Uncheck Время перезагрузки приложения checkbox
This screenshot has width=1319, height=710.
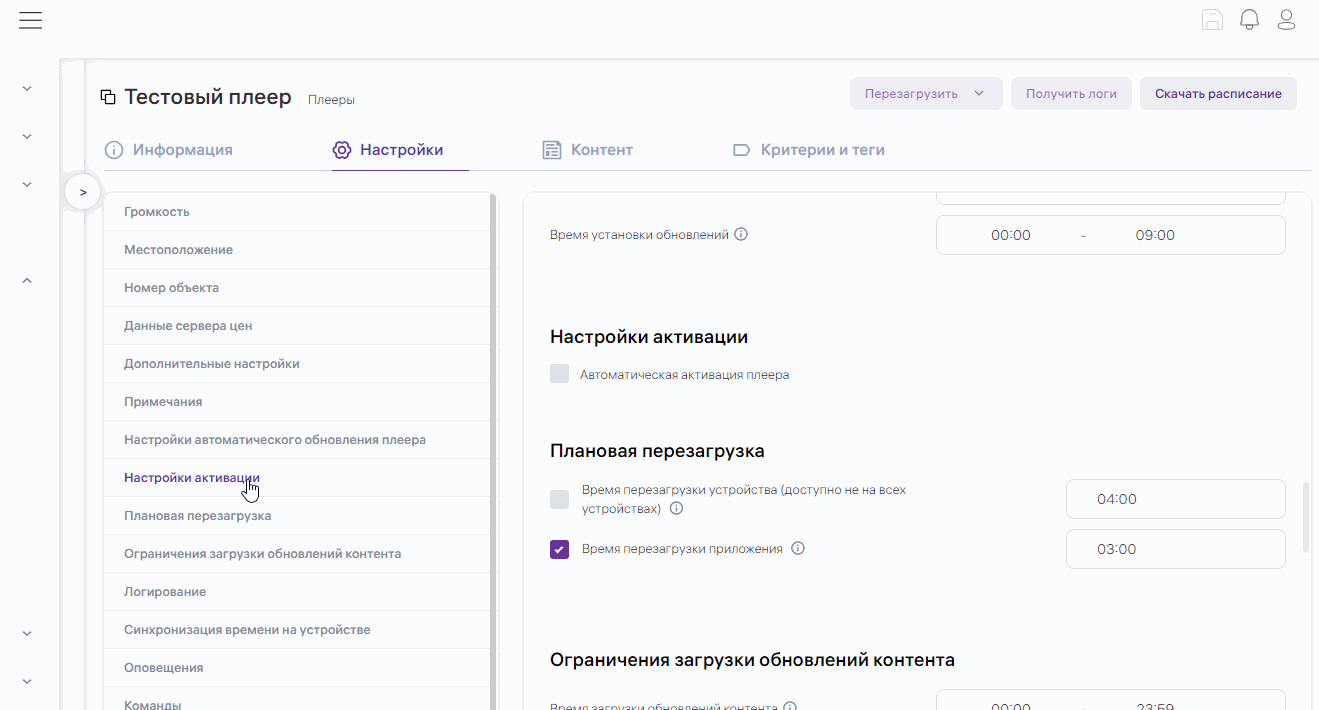[560, 549]
